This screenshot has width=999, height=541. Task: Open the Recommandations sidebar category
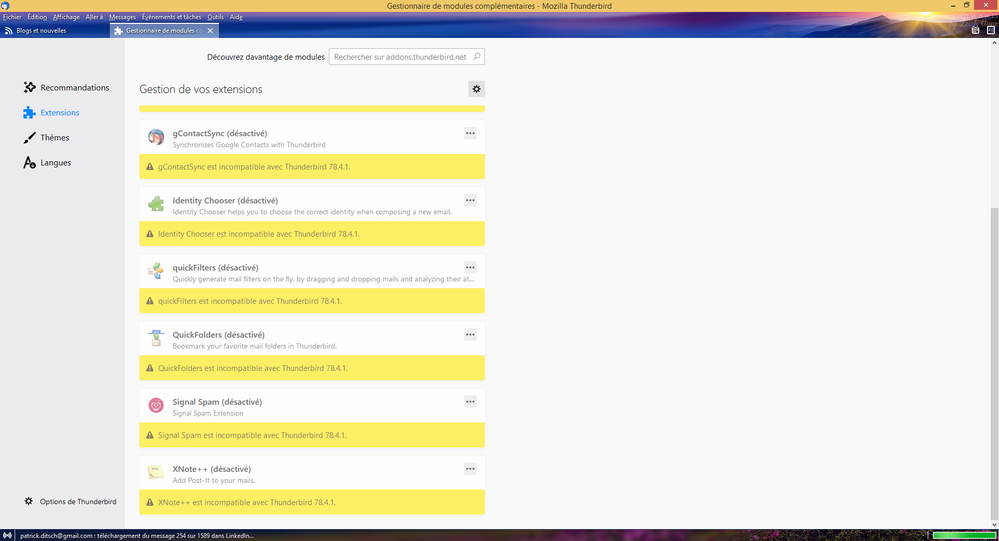(x=66, y=87)
